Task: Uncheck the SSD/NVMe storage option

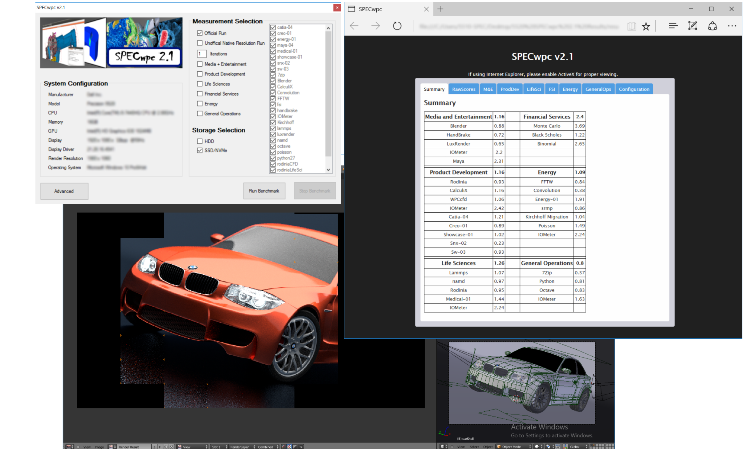Action: [200, 151]
